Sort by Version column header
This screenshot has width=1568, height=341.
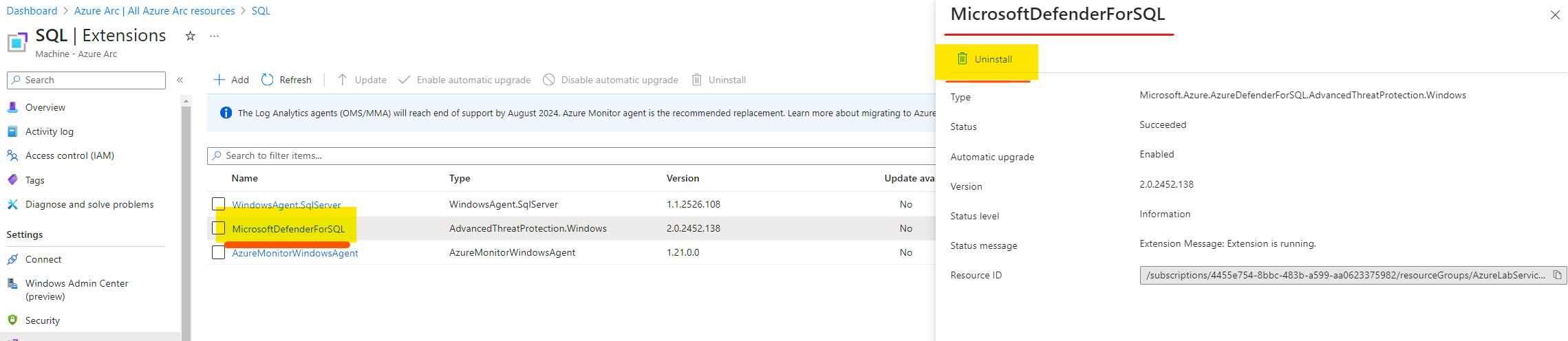pos(683,178)
